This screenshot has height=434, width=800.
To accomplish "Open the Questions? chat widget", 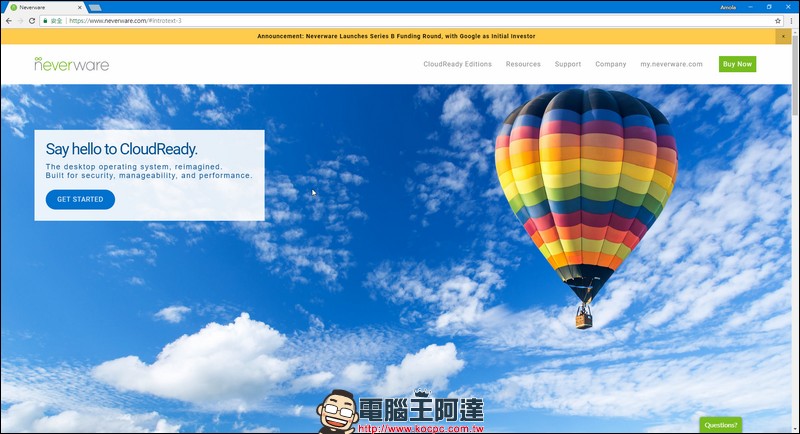I will point(720,425).
